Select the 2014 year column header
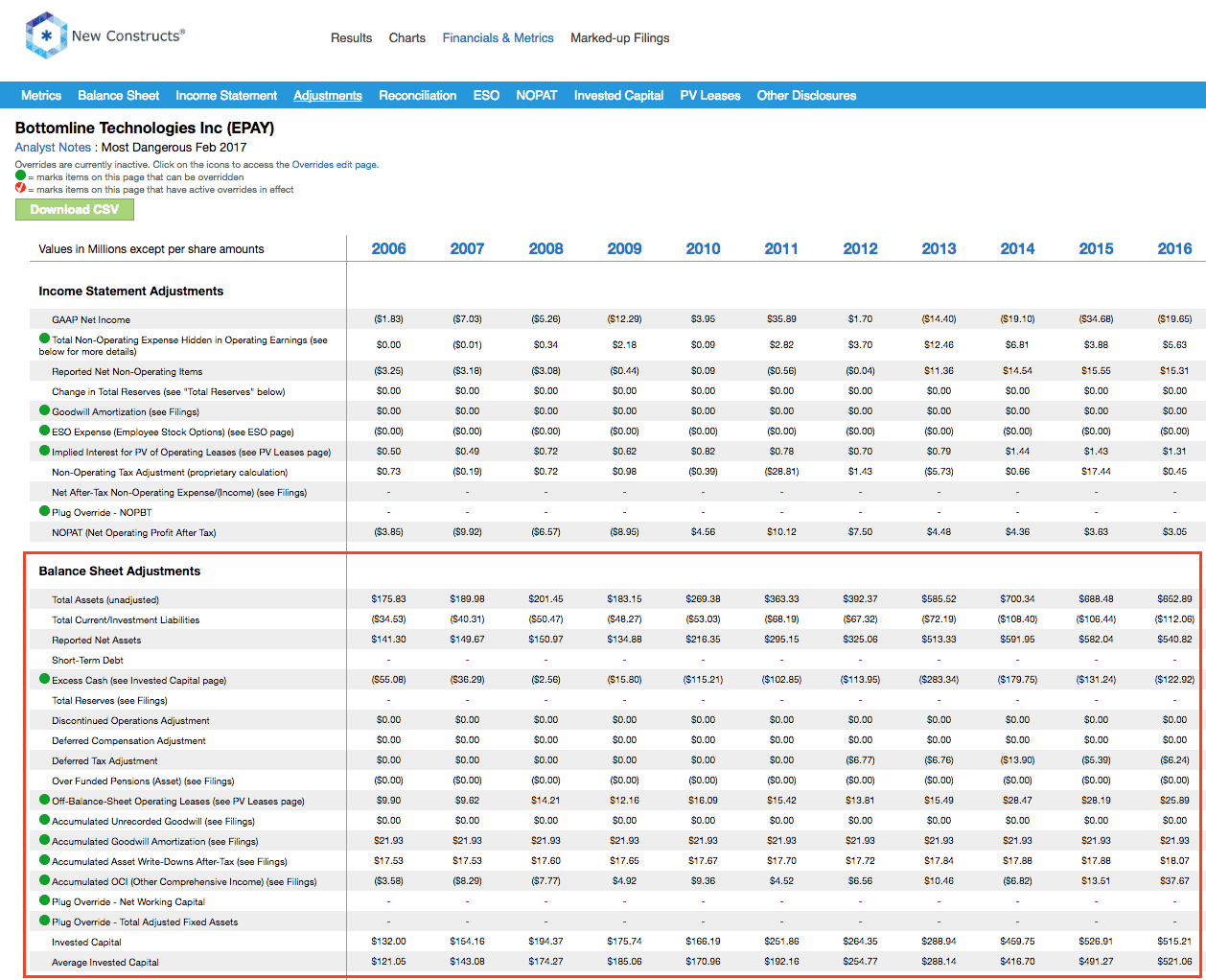Screen dimensions: 1206x980 [x=1018, y=248]
